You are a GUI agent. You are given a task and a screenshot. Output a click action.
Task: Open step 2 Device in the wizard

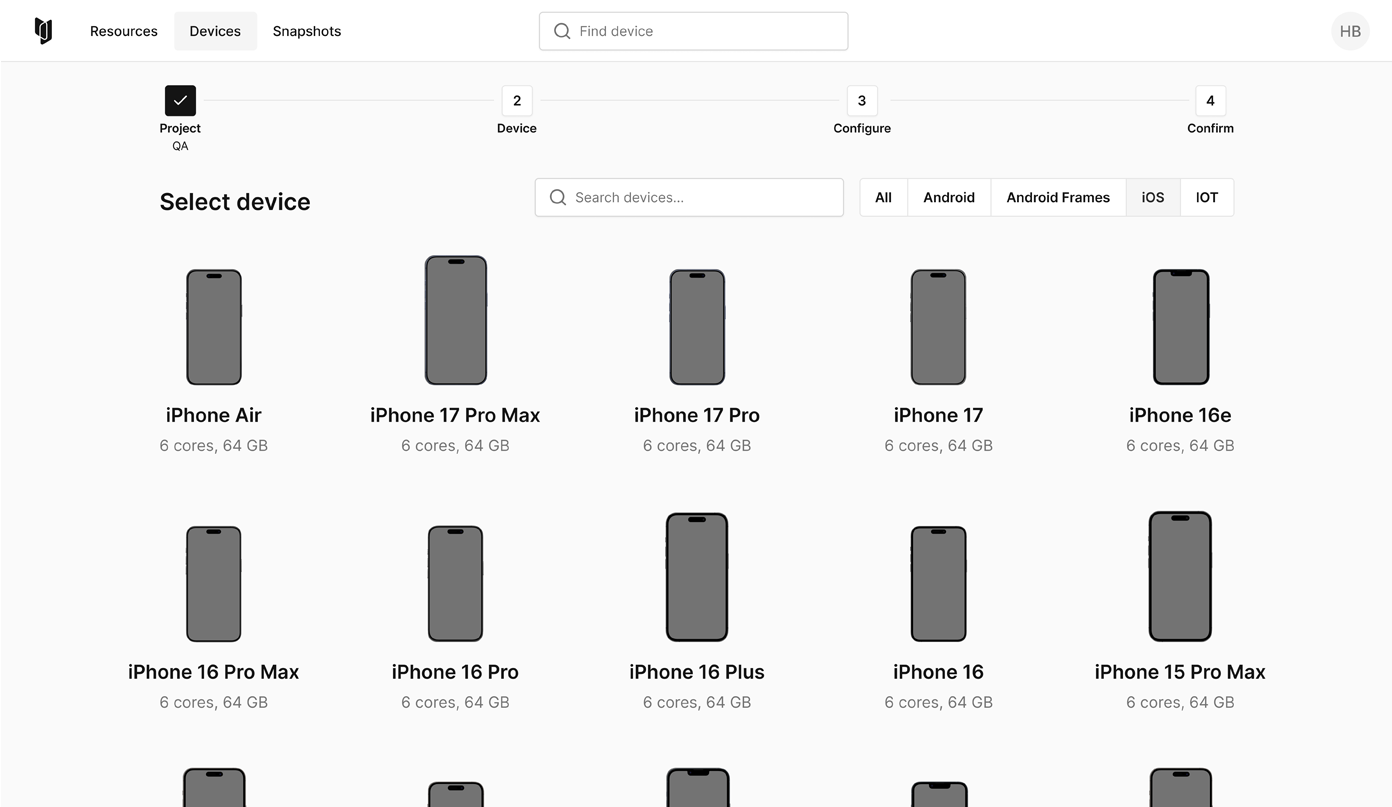coord(516,100)
